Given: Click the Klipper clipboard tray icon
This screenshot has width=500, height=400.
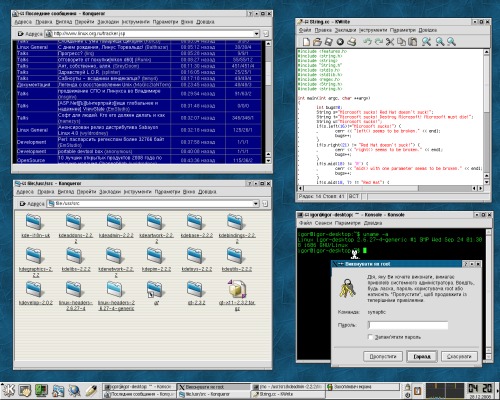Looking at the screenshot, I should tap(417, 390).
